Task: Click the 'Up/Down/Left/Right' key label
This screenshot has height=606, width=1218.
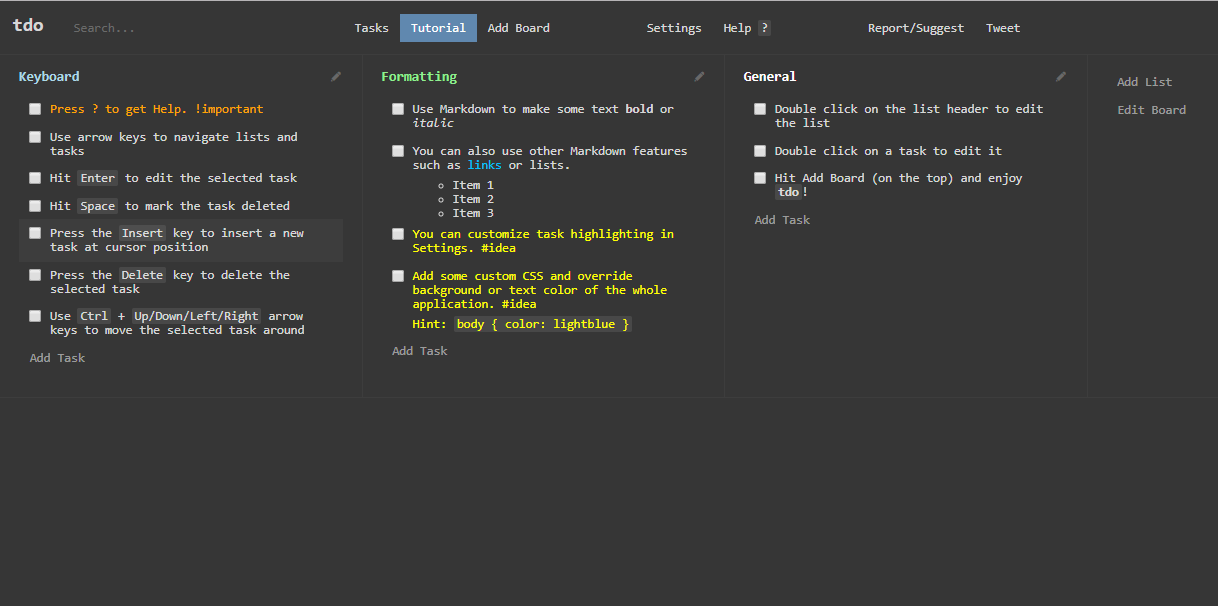Action: [197, 316]
